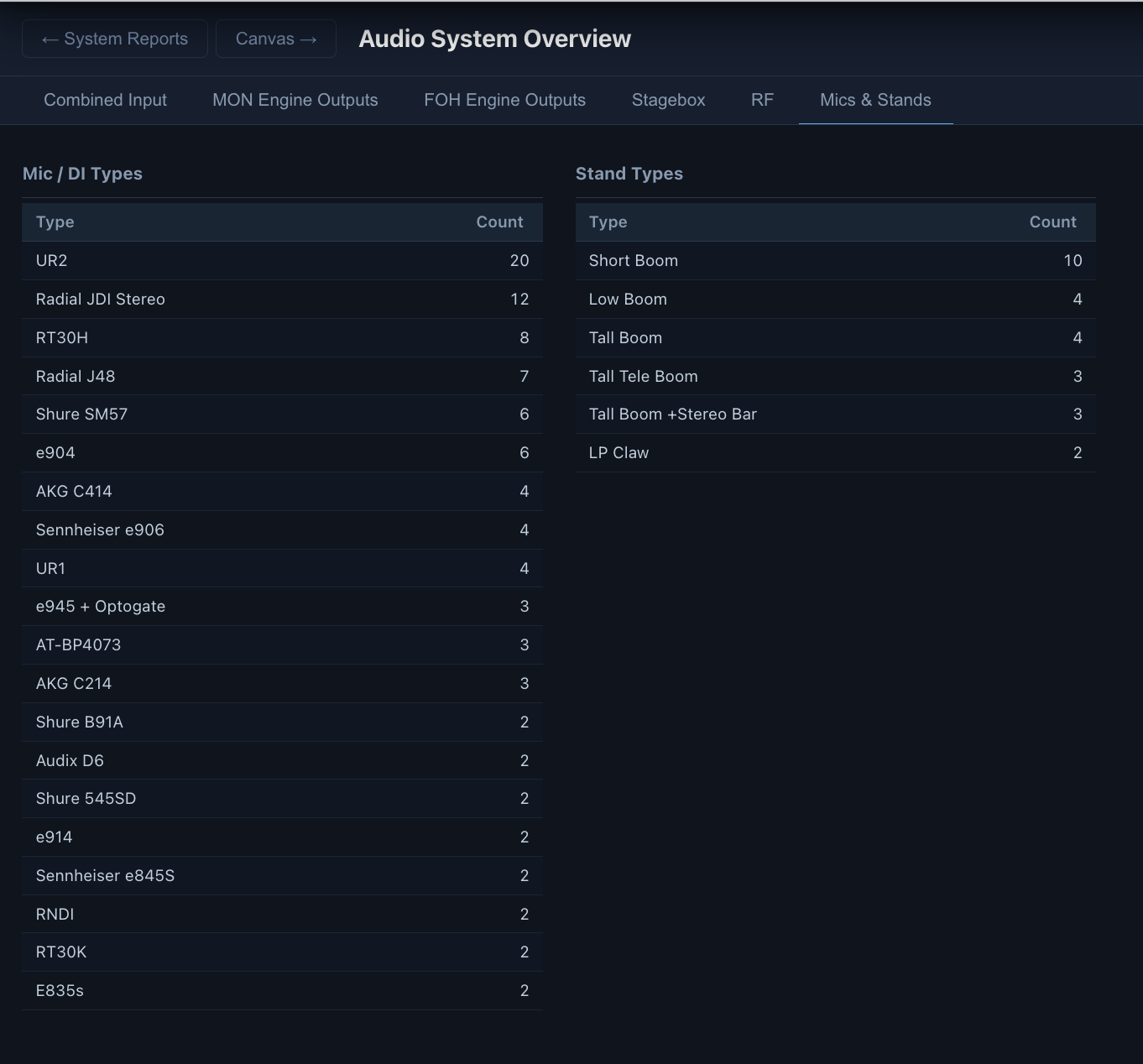This screenshot has height=1064, width=1143.
Task: Select the Low Boom stand entry
Action: [x=836, y=300]
